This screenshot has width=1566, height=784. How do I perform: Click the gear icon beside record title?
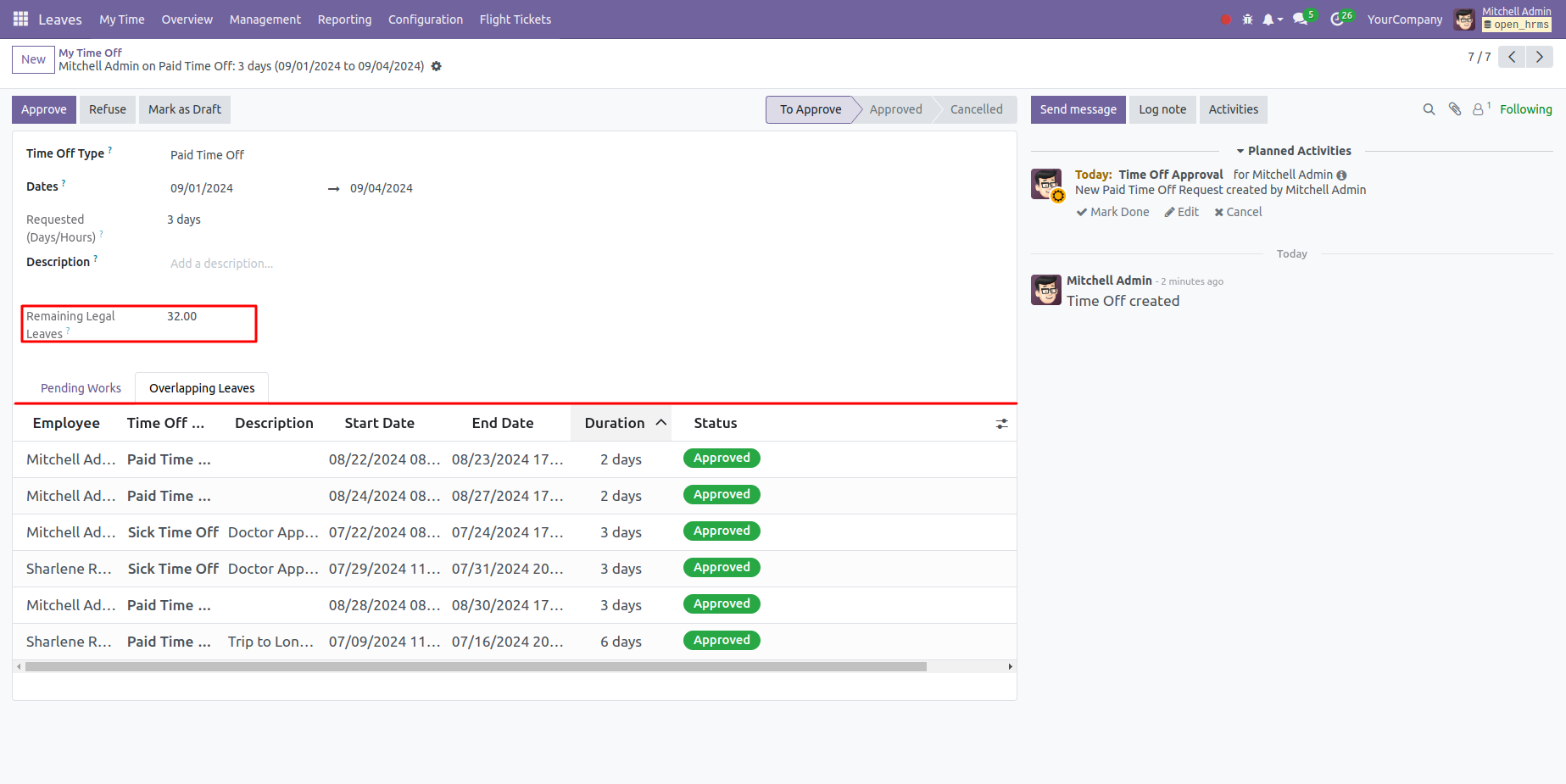coord(437,66)
